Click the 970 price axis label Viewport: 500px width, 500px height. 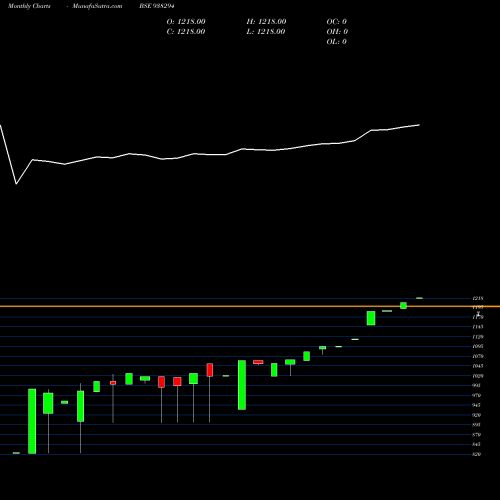click(477, 395)
